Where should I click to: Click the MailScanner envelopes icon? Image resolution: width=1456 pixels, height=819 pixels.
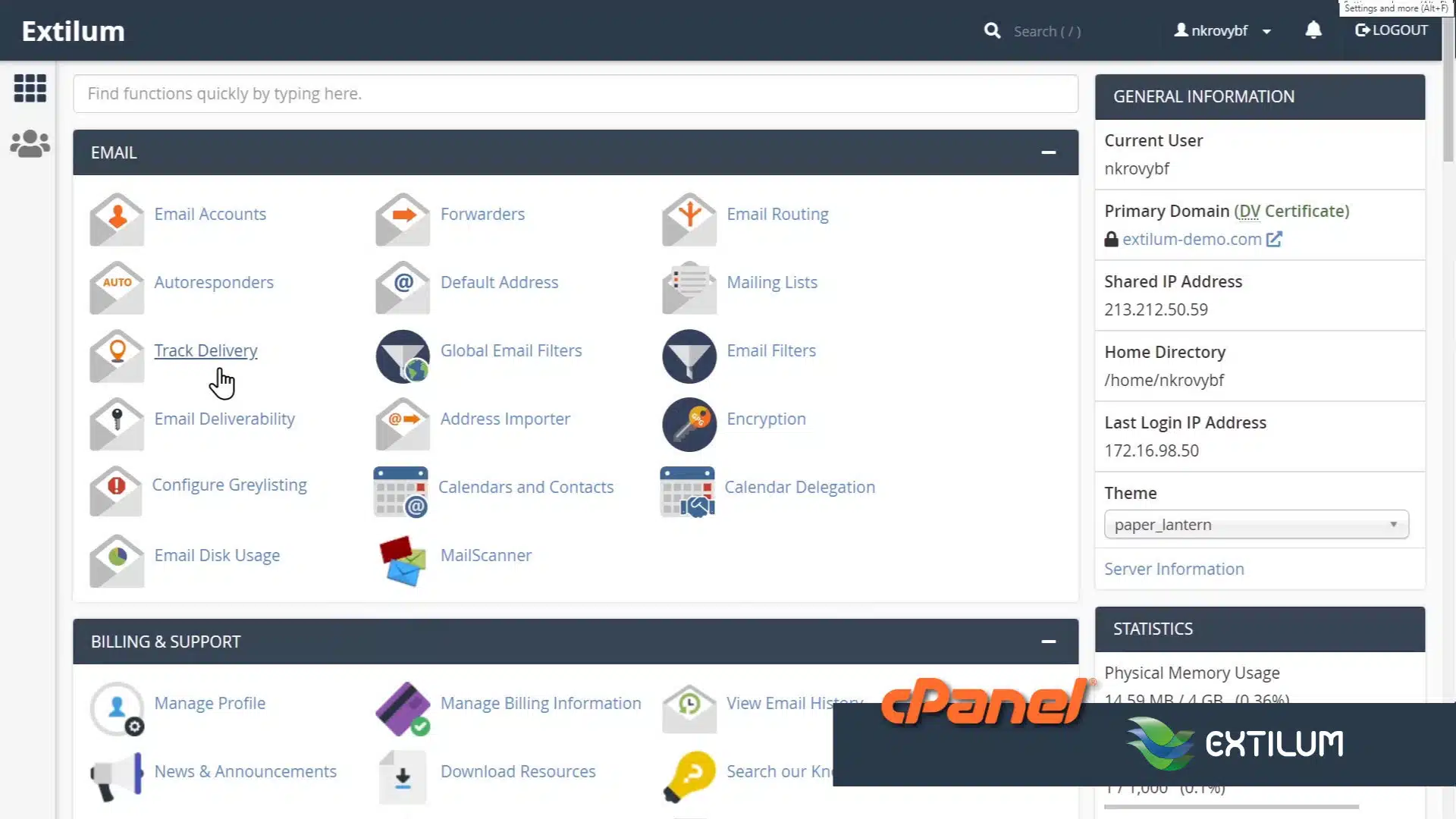pos(403,560)
